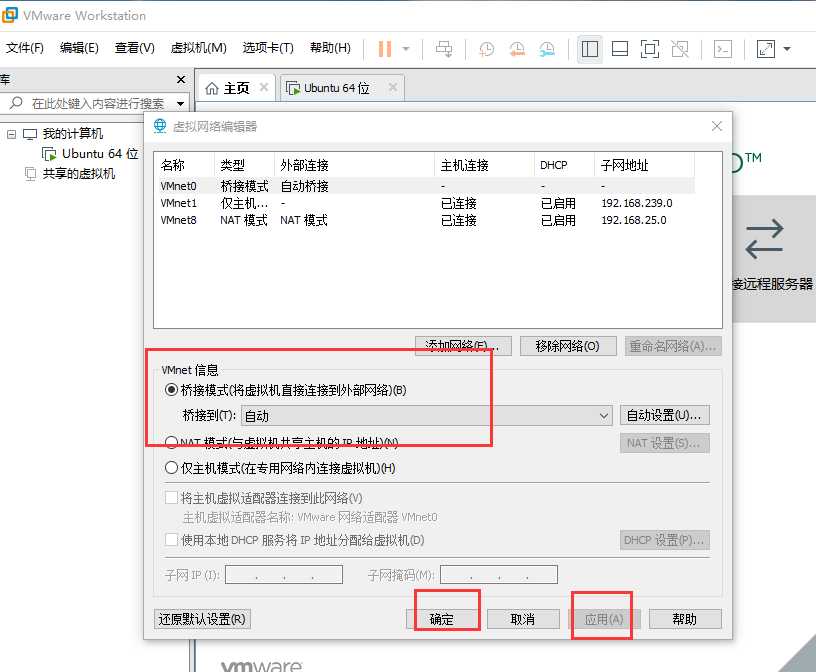Screen dimensions: 816x672
Task: Close the 主页 tab
Action: tap(264, 87)
